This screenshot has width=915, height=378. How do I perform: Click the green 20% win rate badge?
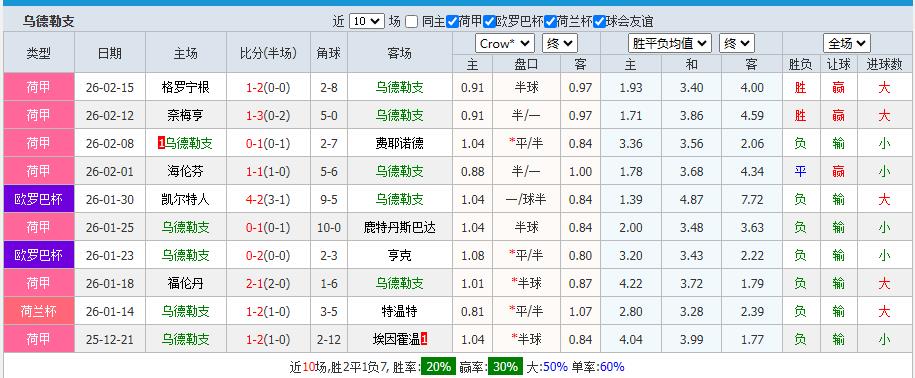(x=438, y=366)
